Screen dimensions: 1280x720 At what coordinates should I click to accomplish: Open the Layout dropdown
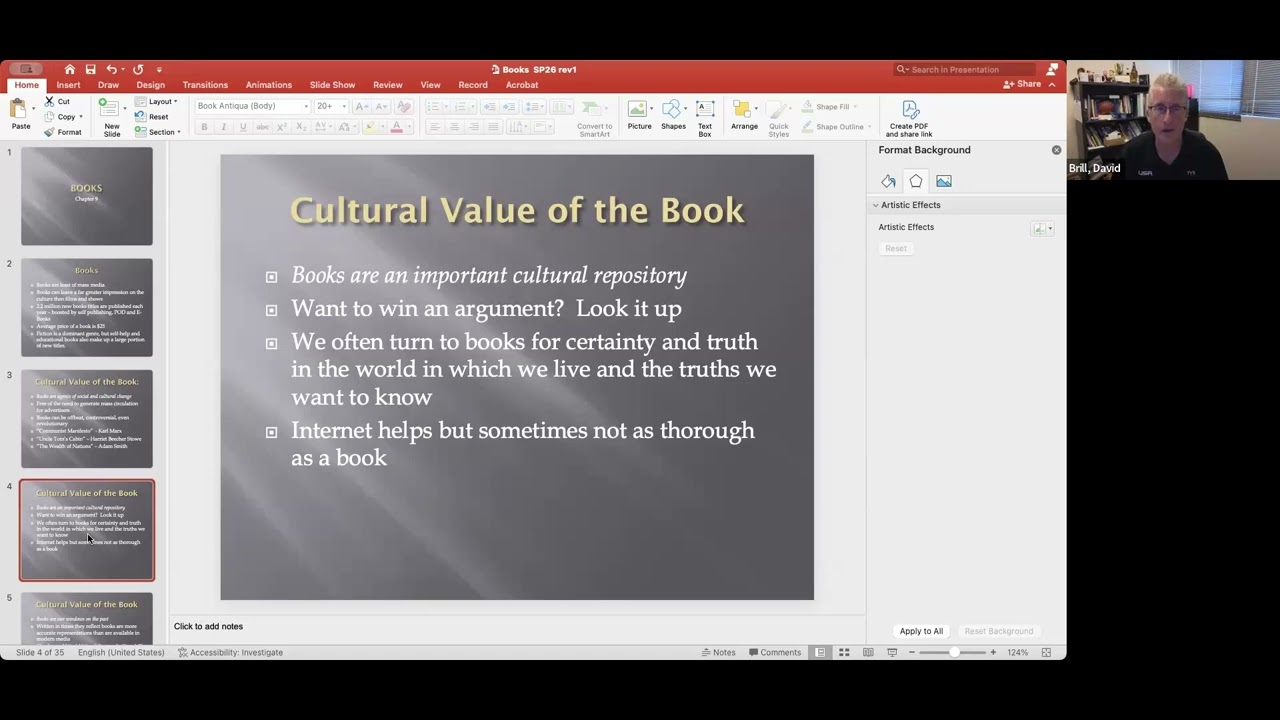pyautogui.click(x=157, y=102)
